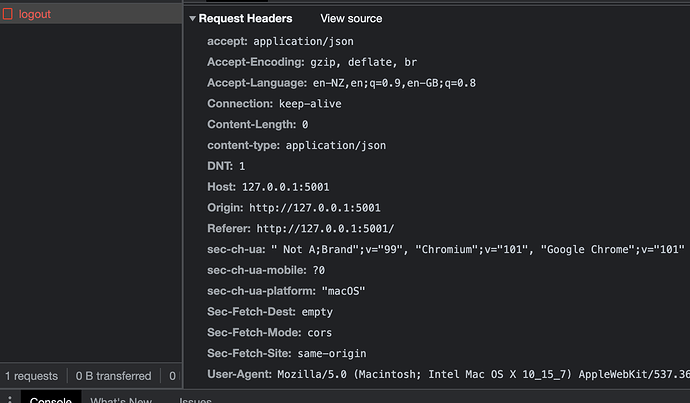Click the 0 B transferred status text
This screenshot has height=403, width=690.
coord(113,376)
